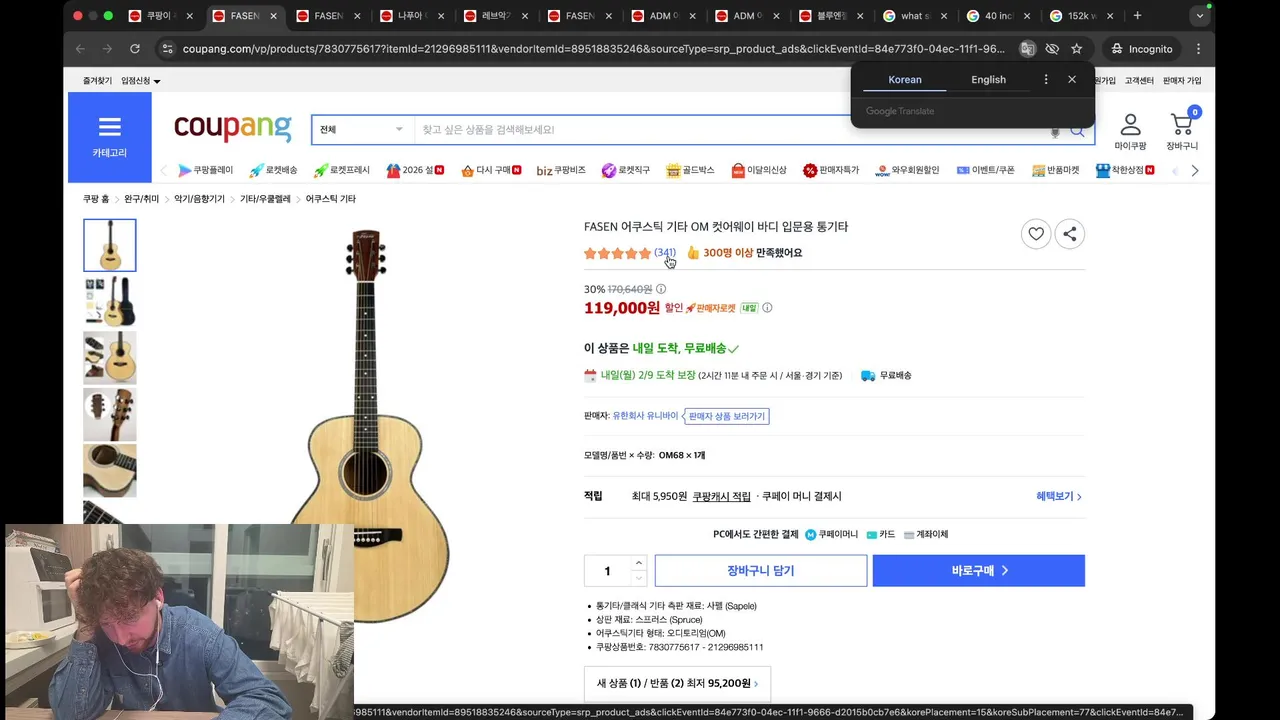Click the blue 바로구매 buy now button
This screenshot has width=1280, height=720.
(x=979, y=571)
